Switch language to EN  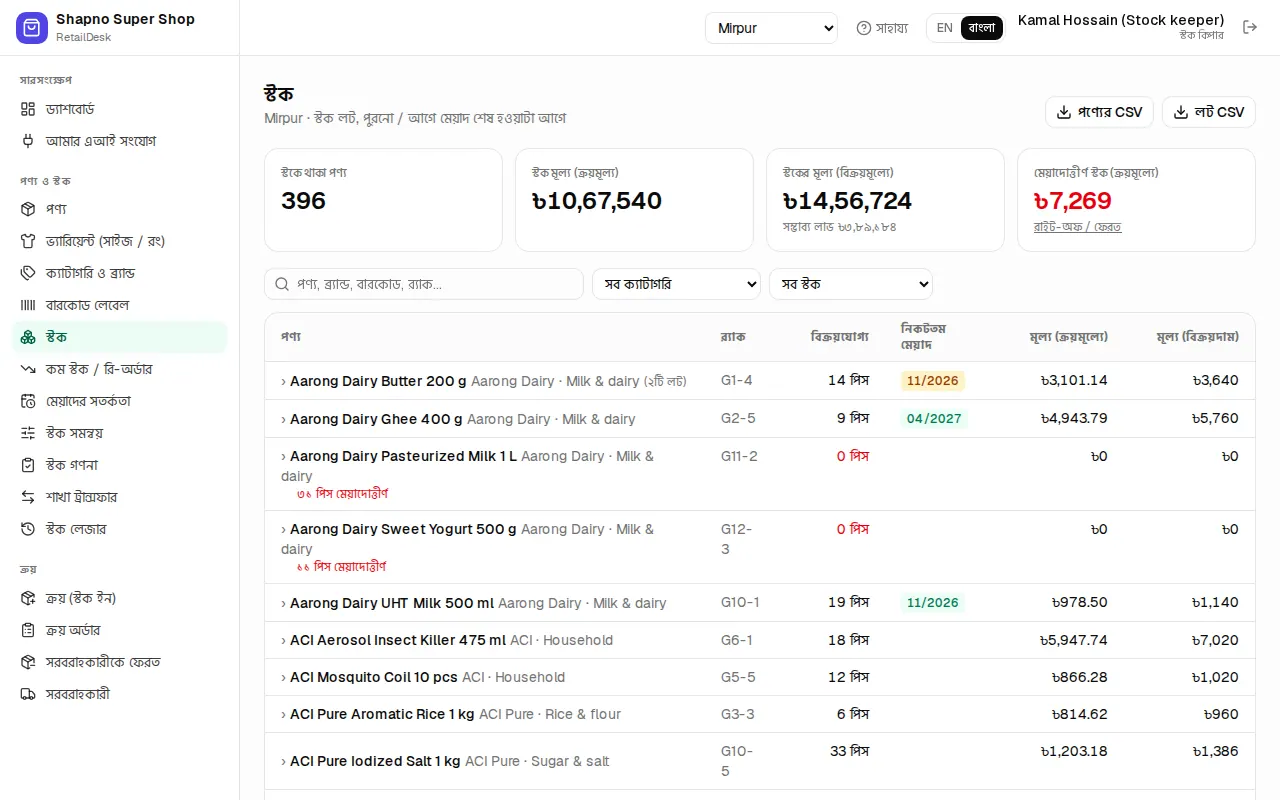tap(944, 28)
